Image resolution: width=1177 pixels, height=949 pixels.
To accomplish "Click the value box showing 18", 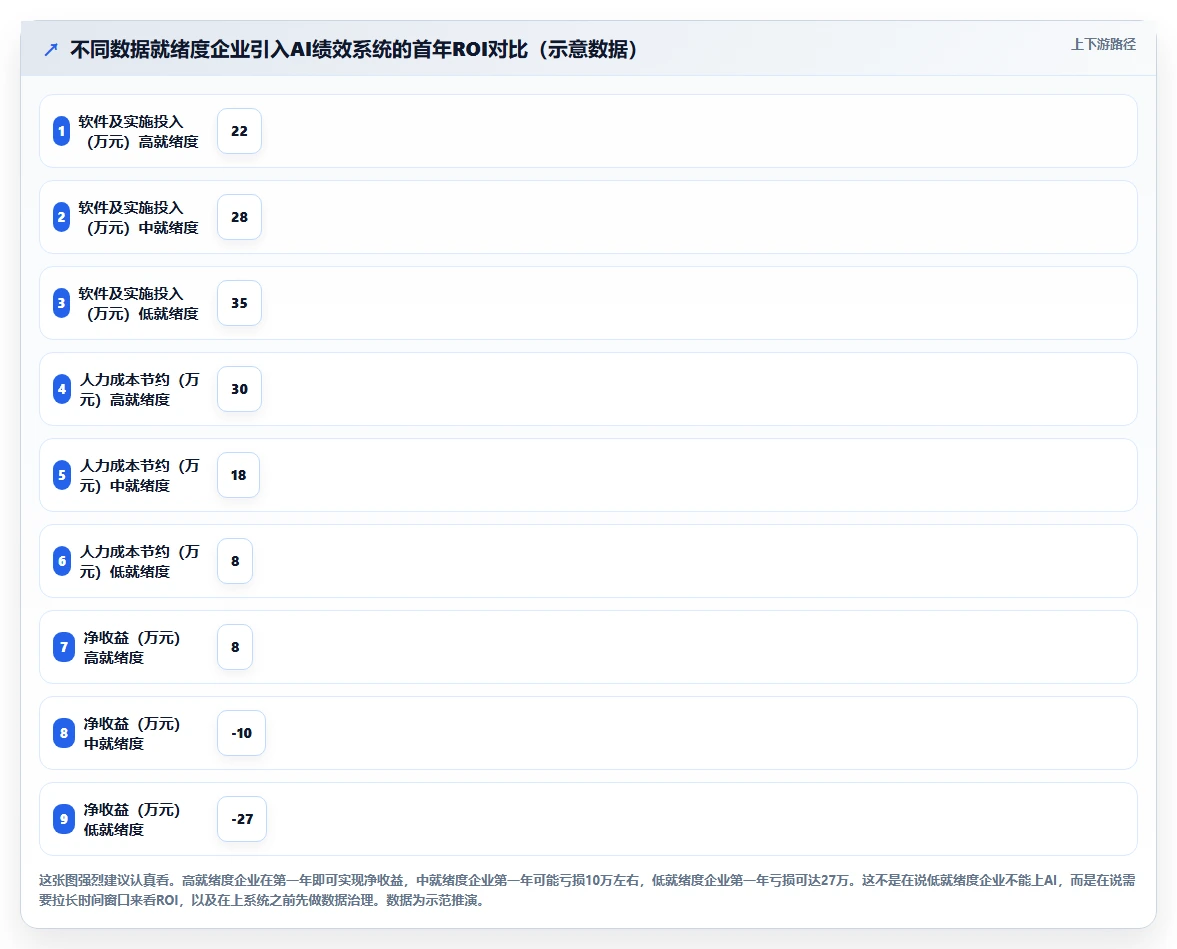I will coord(239,475).
